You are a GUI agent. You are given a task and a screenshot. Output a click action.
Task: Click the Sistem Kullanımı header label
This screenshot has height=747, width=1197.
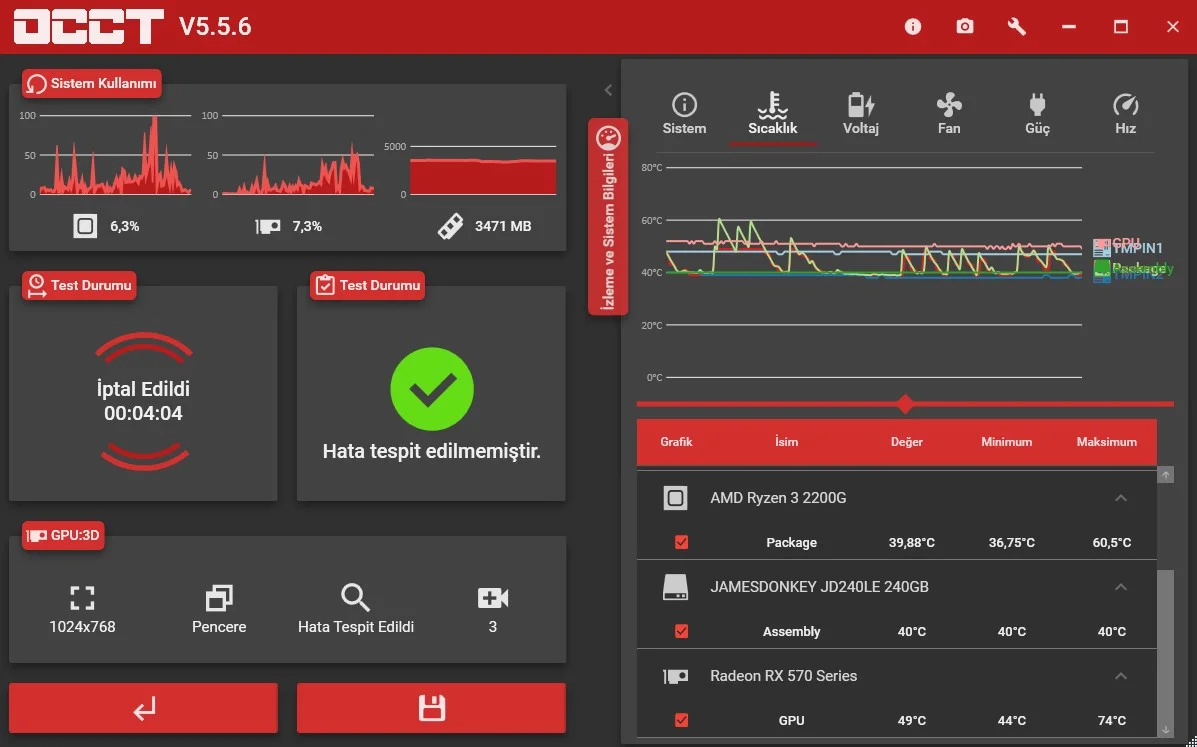(92, 84)
